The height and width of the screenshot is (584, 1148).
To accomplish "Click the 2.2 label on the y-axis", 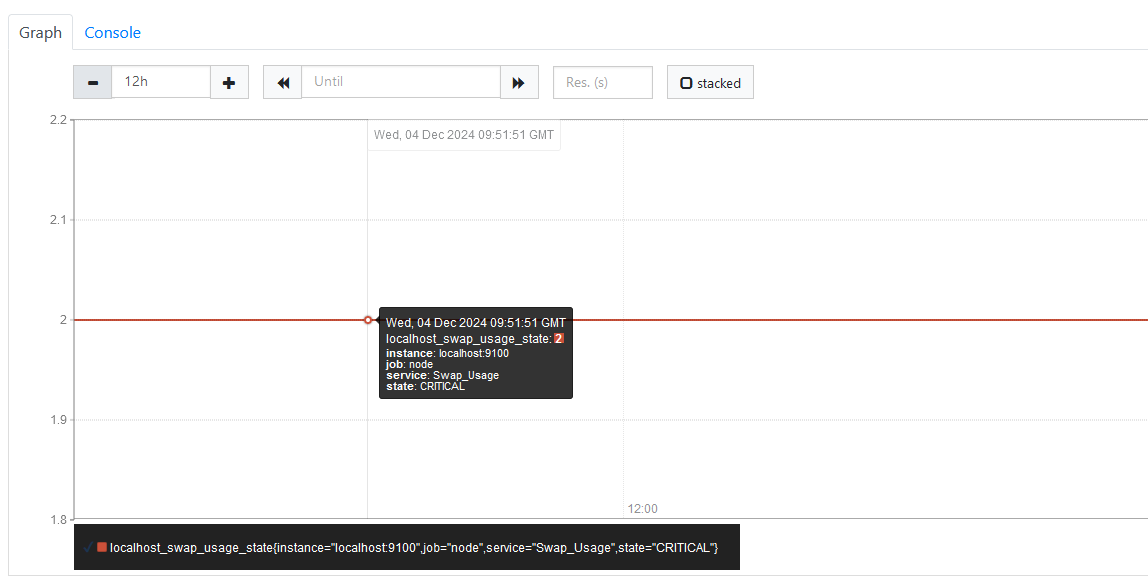I will click(57, 120).
